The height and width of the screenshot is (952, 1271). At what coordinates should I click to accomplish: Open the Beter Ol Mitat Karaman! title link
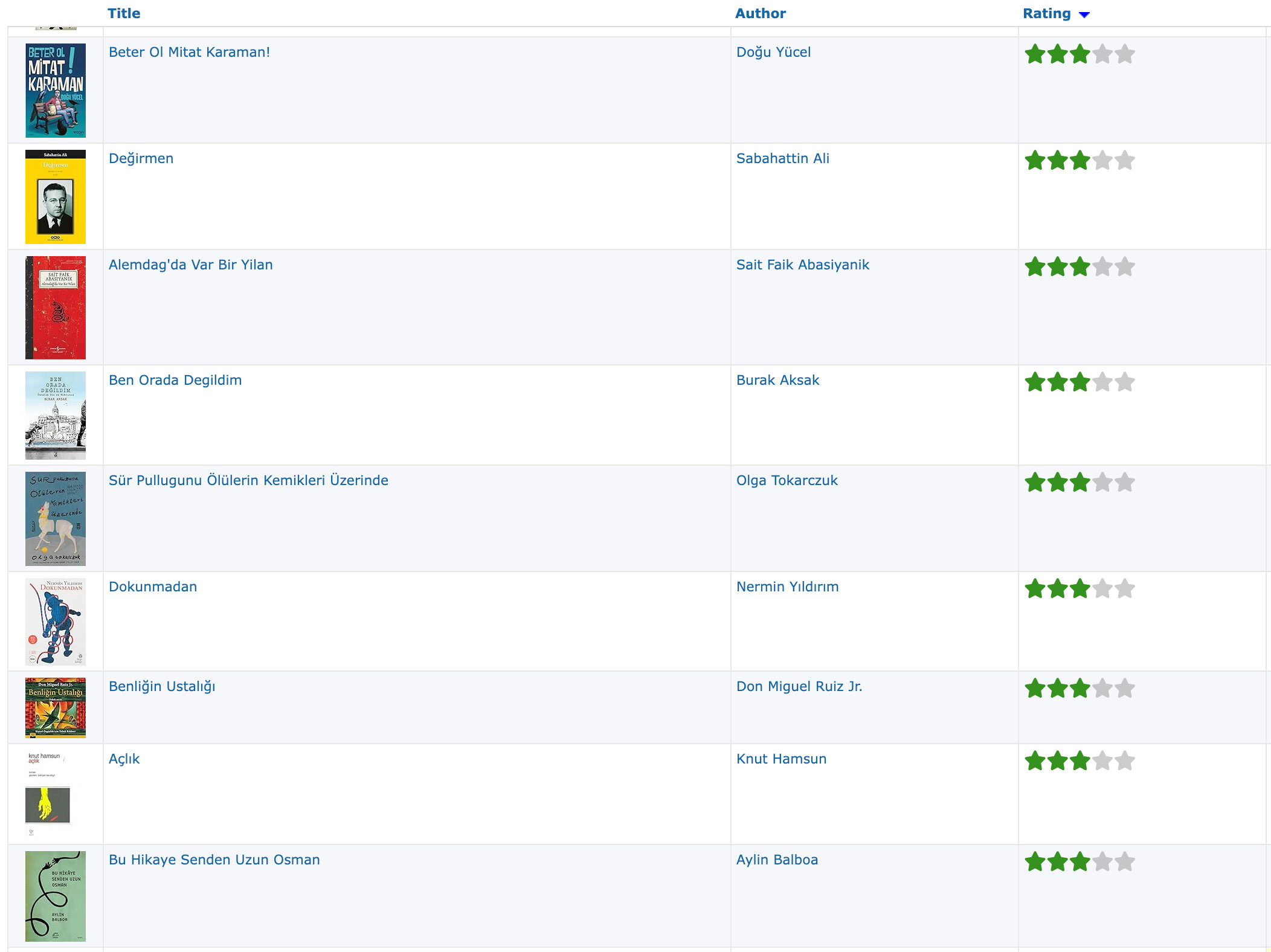pyautogui.click(x=189, y=52)
